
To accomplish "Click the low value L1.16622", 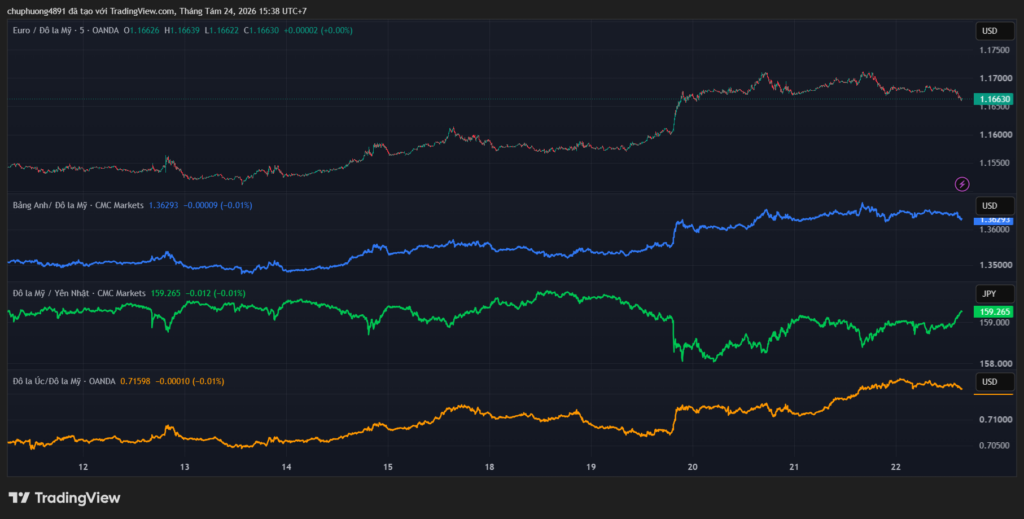I will pyautogui.click(x=222, y=30).
